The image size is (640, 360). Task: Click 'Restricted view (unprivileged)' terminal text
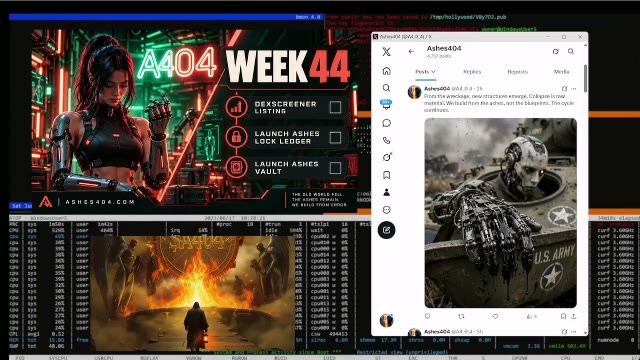coord(402,352)
